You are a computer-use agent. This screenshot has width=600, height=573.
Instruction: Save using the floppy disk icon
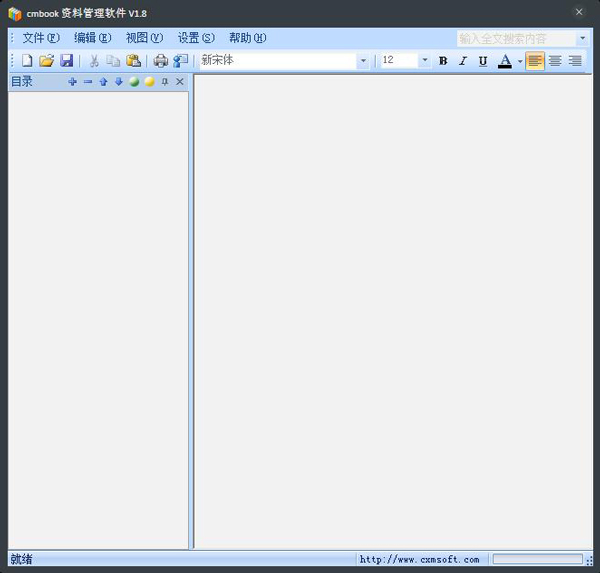(x=67, y=60)
